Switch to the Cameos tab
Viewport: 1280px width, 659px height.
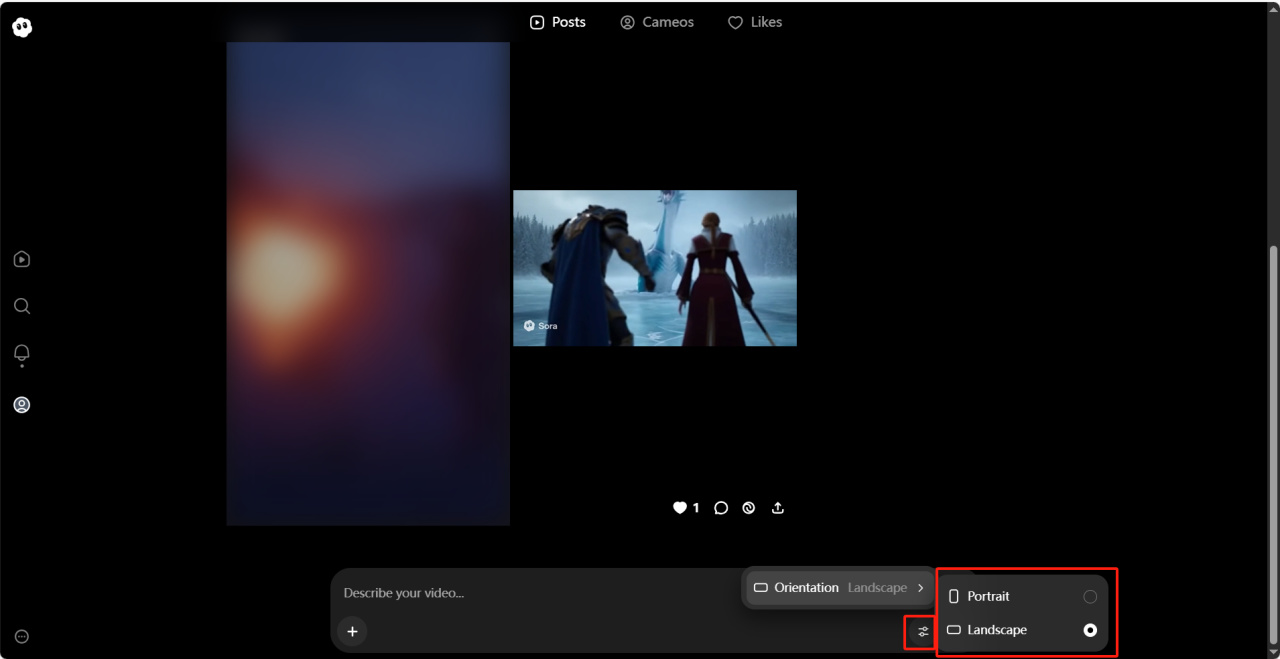click(x=657, y=22)
